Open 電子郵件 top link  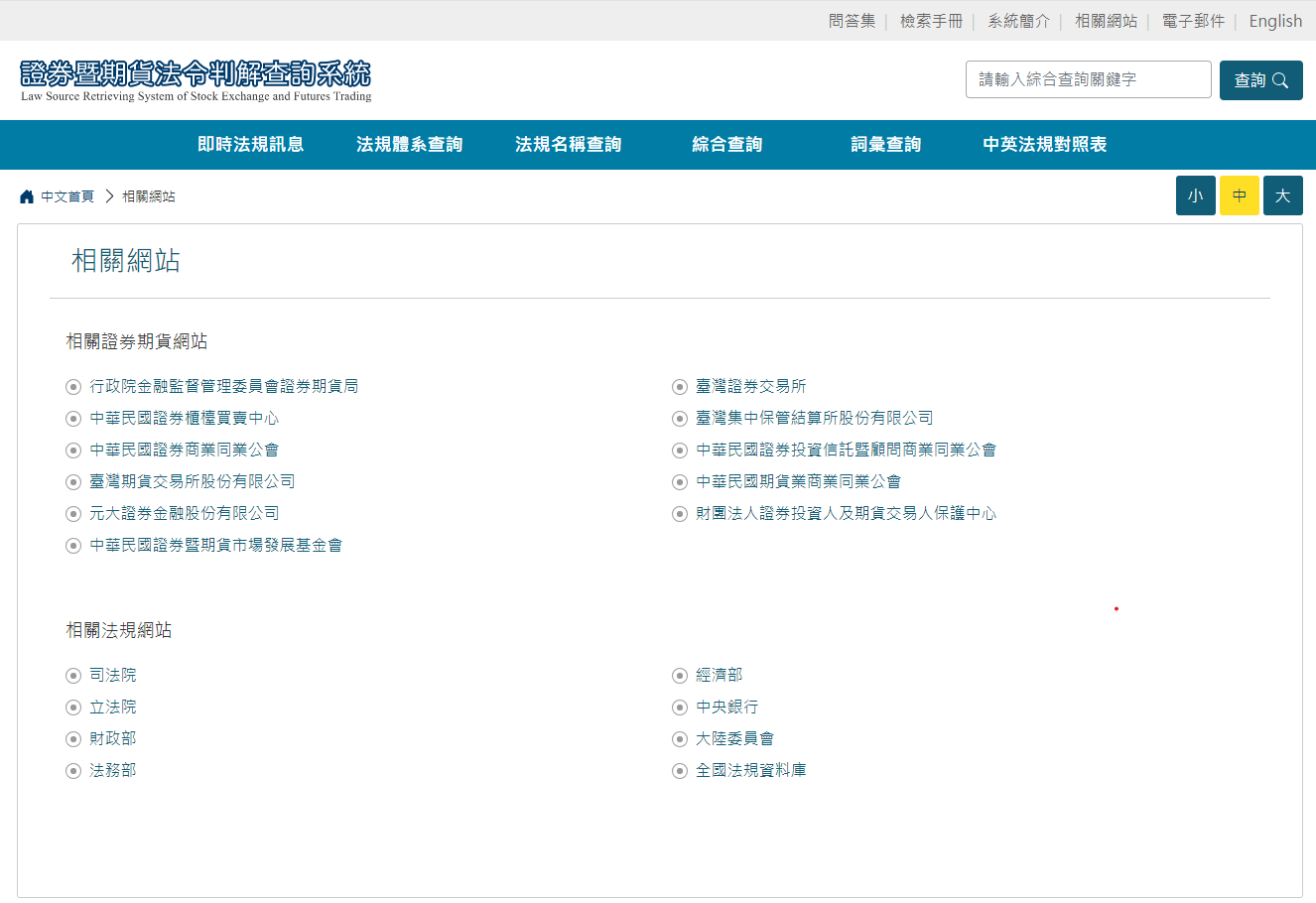tap(1193, 21)
